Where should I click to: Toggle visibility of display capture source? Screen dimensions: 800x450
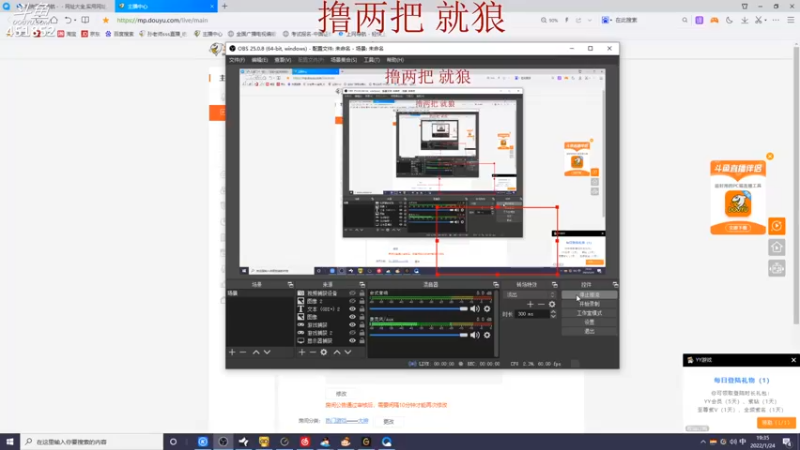tap(352, 341)
